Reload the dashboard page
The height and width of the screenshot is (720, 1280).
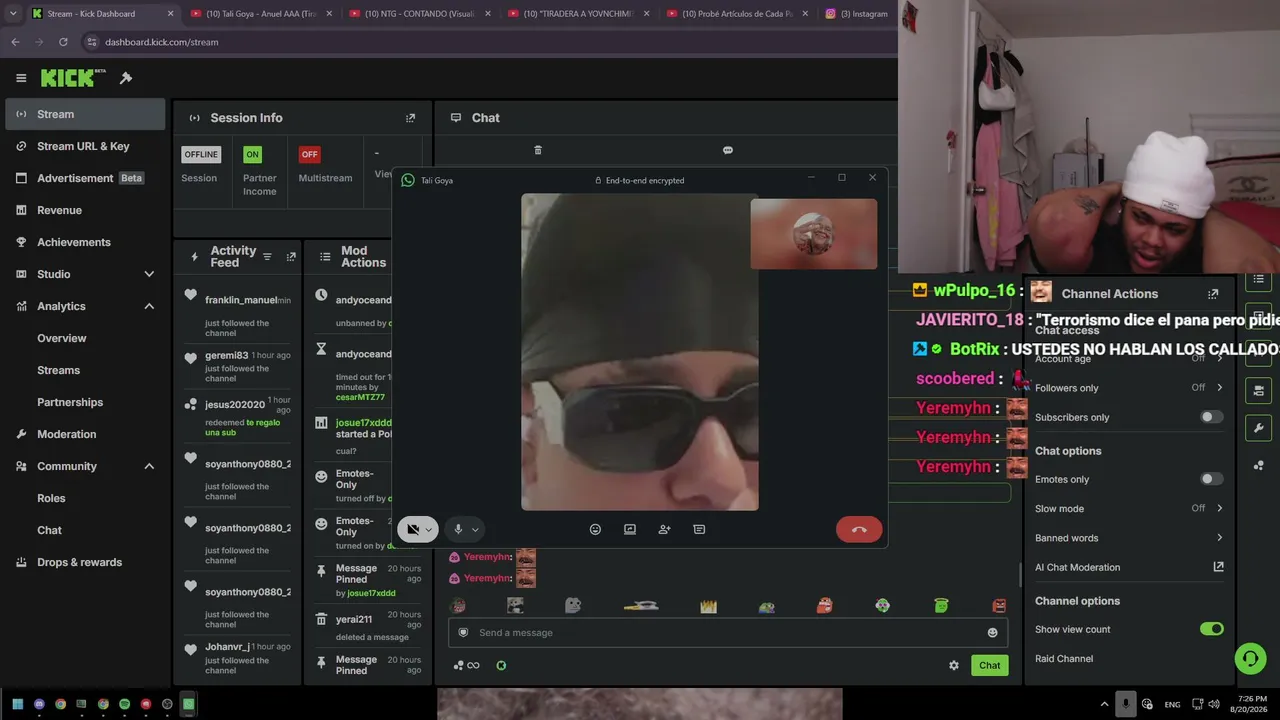[x=63, y=42]
